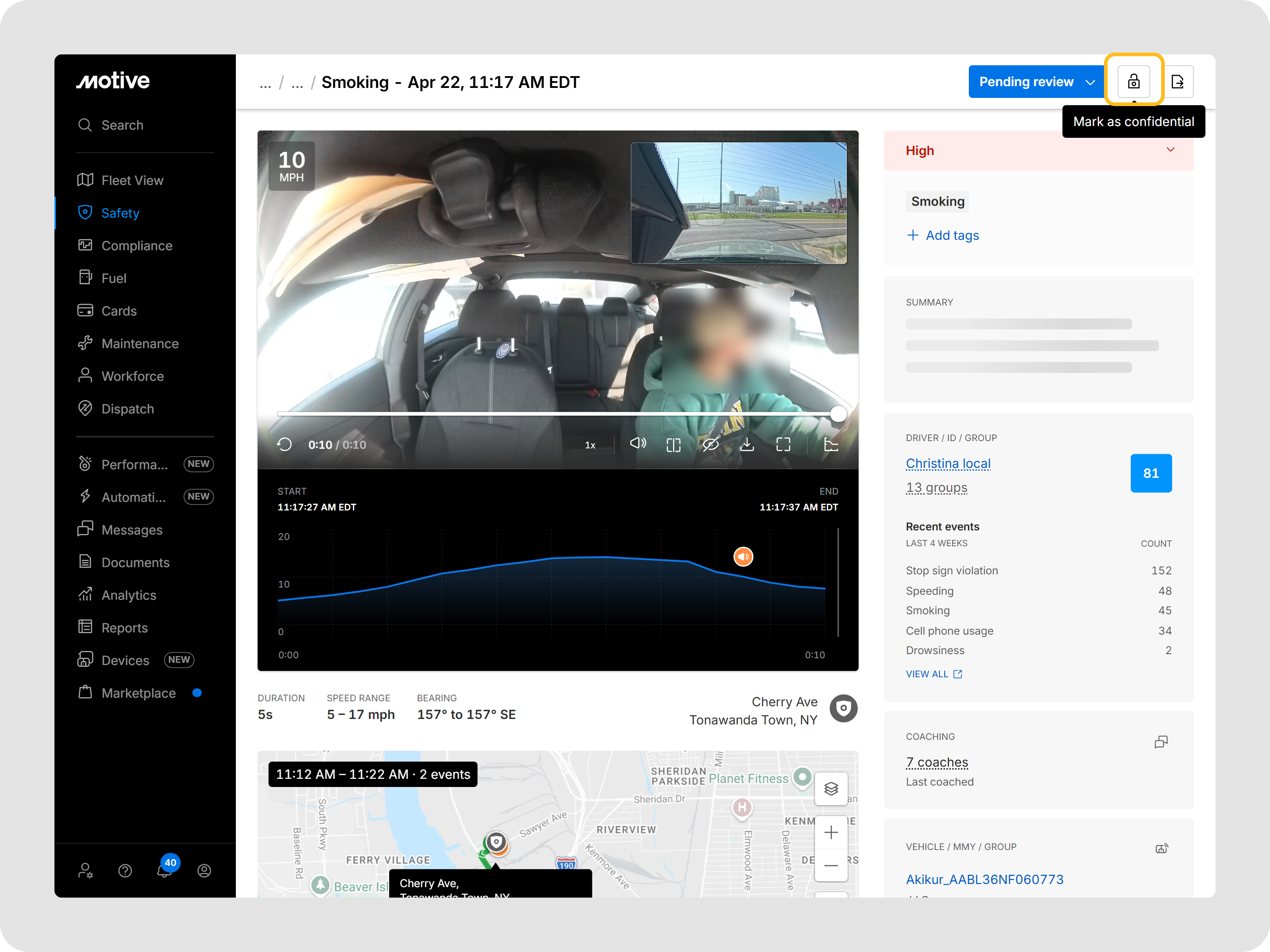Mute the video audio
Viewport: 1270px width, 952px height.
(637, 443)
